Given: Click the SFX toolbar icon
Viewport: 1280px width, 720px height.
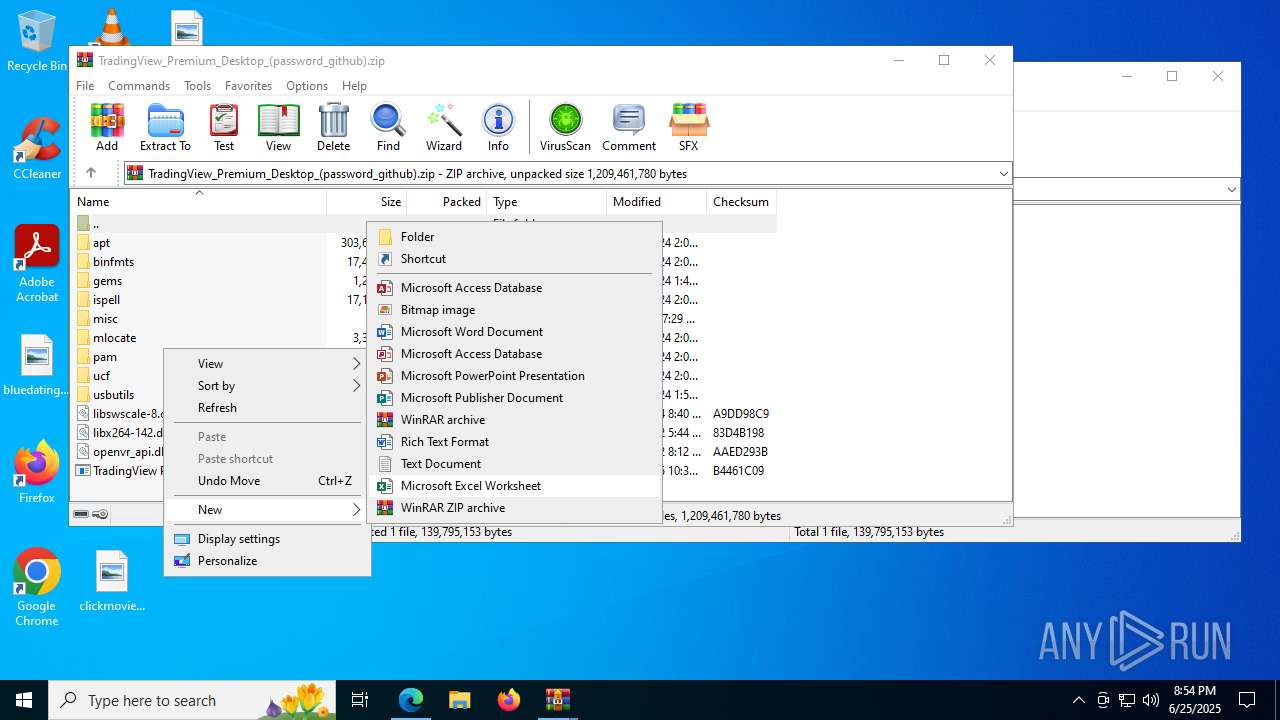Looking at the screenshot, I should tap(689, 127).
